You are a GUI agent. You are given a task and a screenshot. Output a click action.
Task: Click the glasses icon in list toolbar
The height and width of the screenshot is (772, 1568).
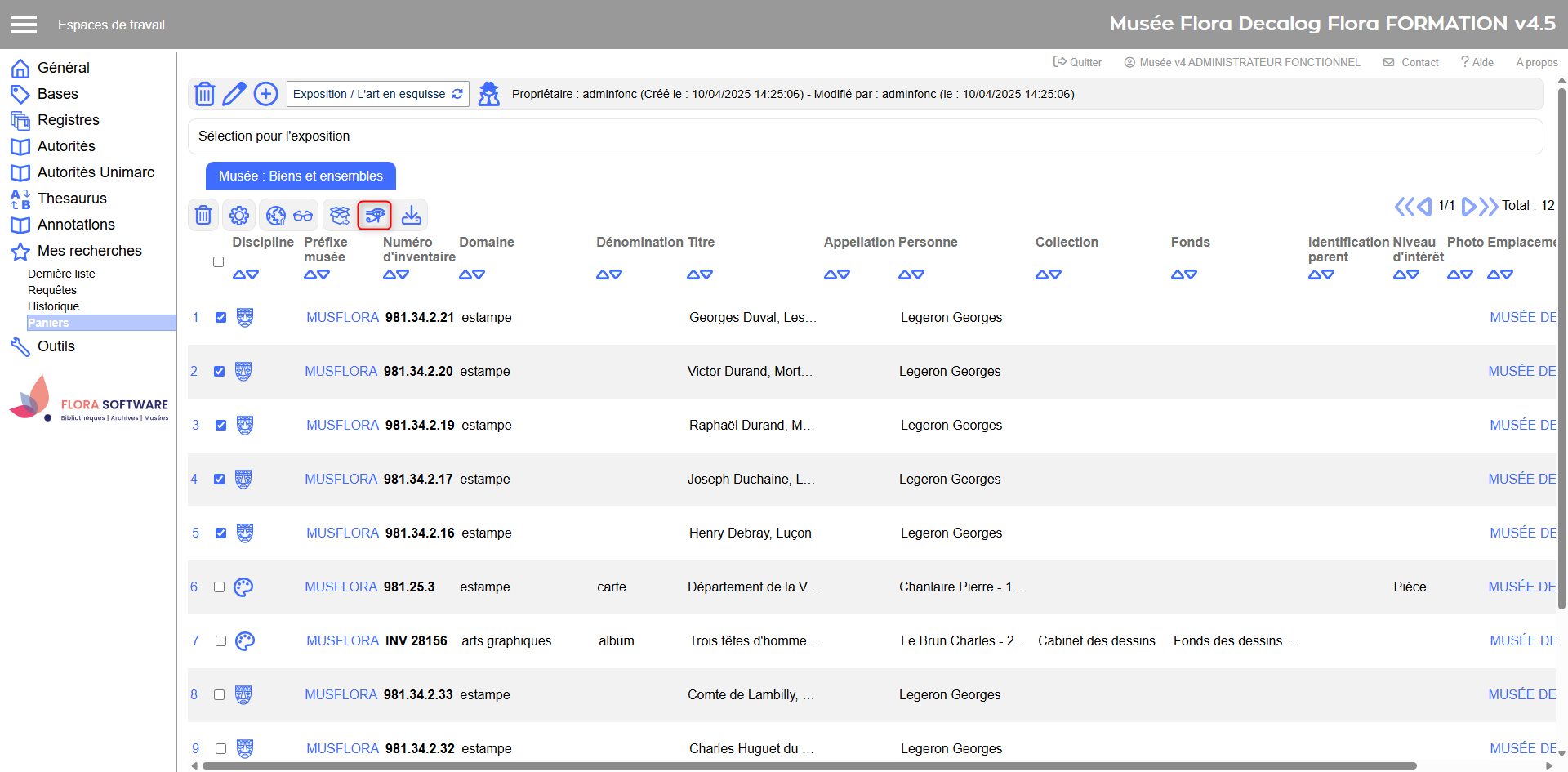pyautogui.click(x=303, y=216)
